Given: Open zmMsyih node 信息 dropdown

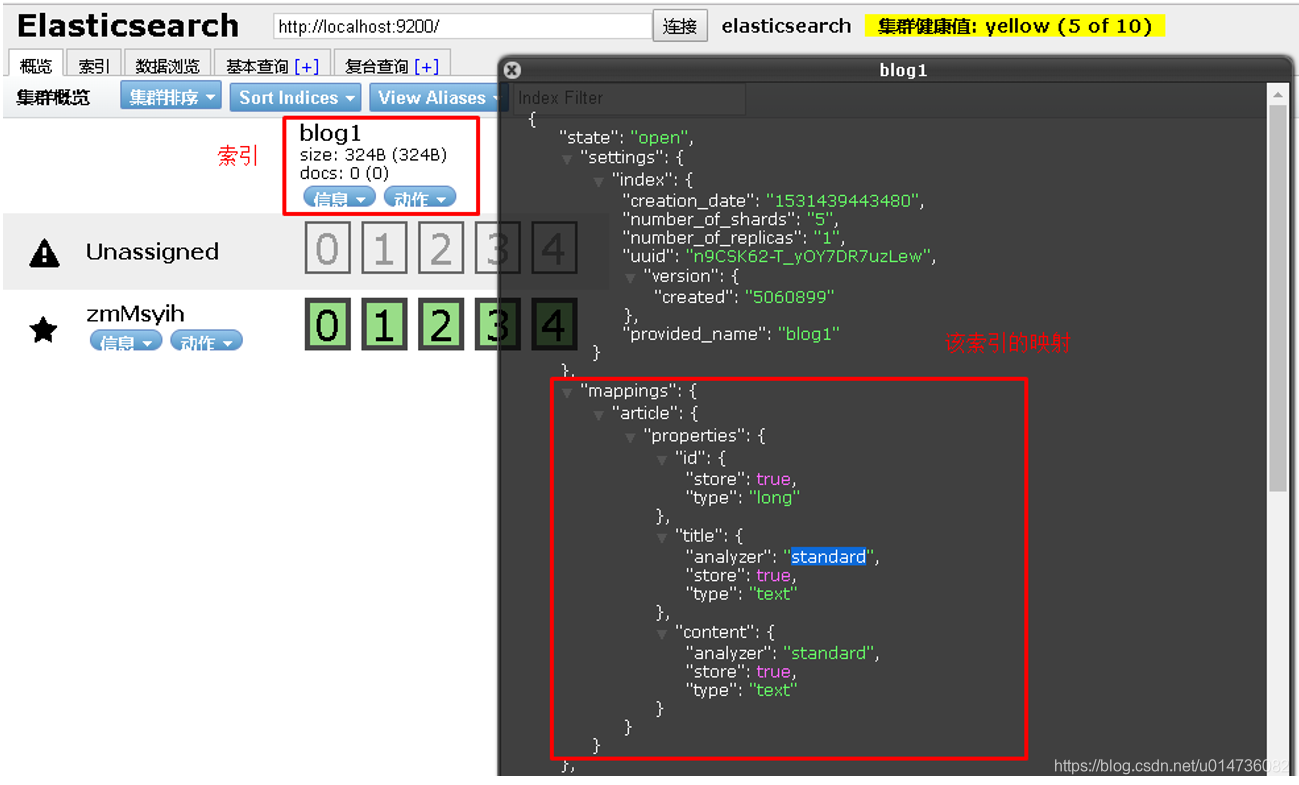Looking at the screenshot, I should pos(126,343).
